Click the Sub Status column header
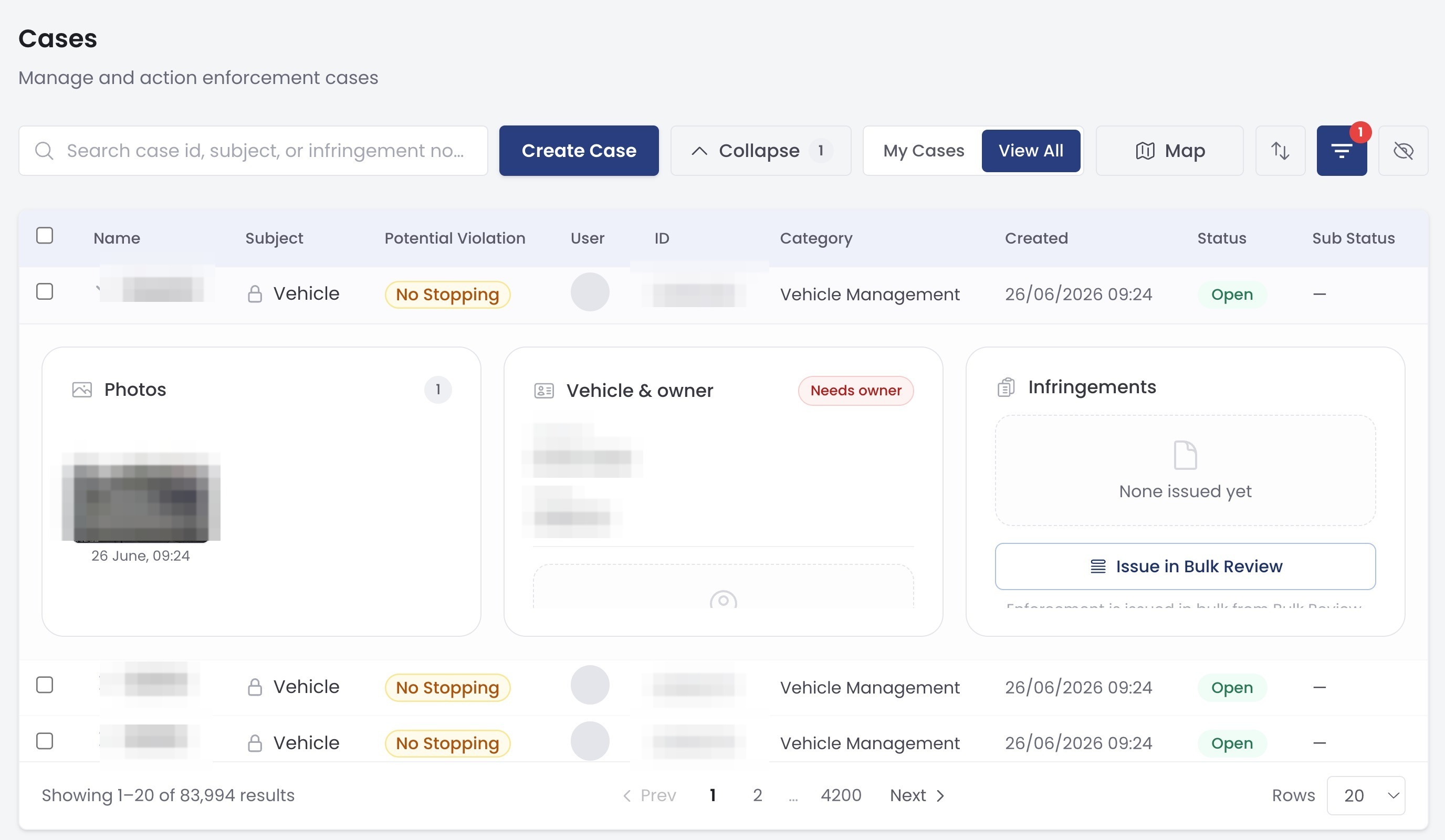 tap(1353, 238)
